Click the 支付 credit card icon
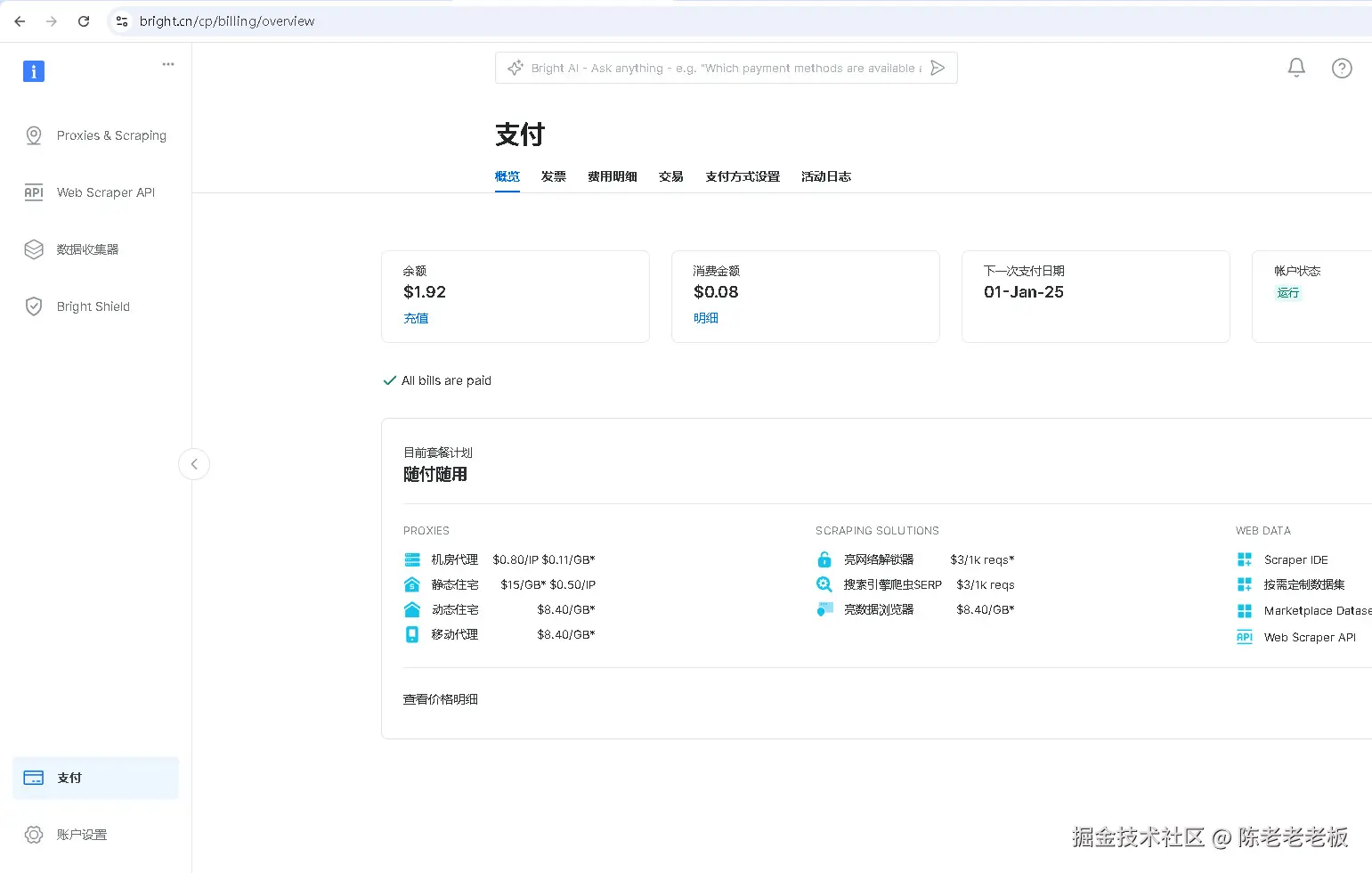The image size is (1372, 873). pyautogui.click(x=34, y=778)
